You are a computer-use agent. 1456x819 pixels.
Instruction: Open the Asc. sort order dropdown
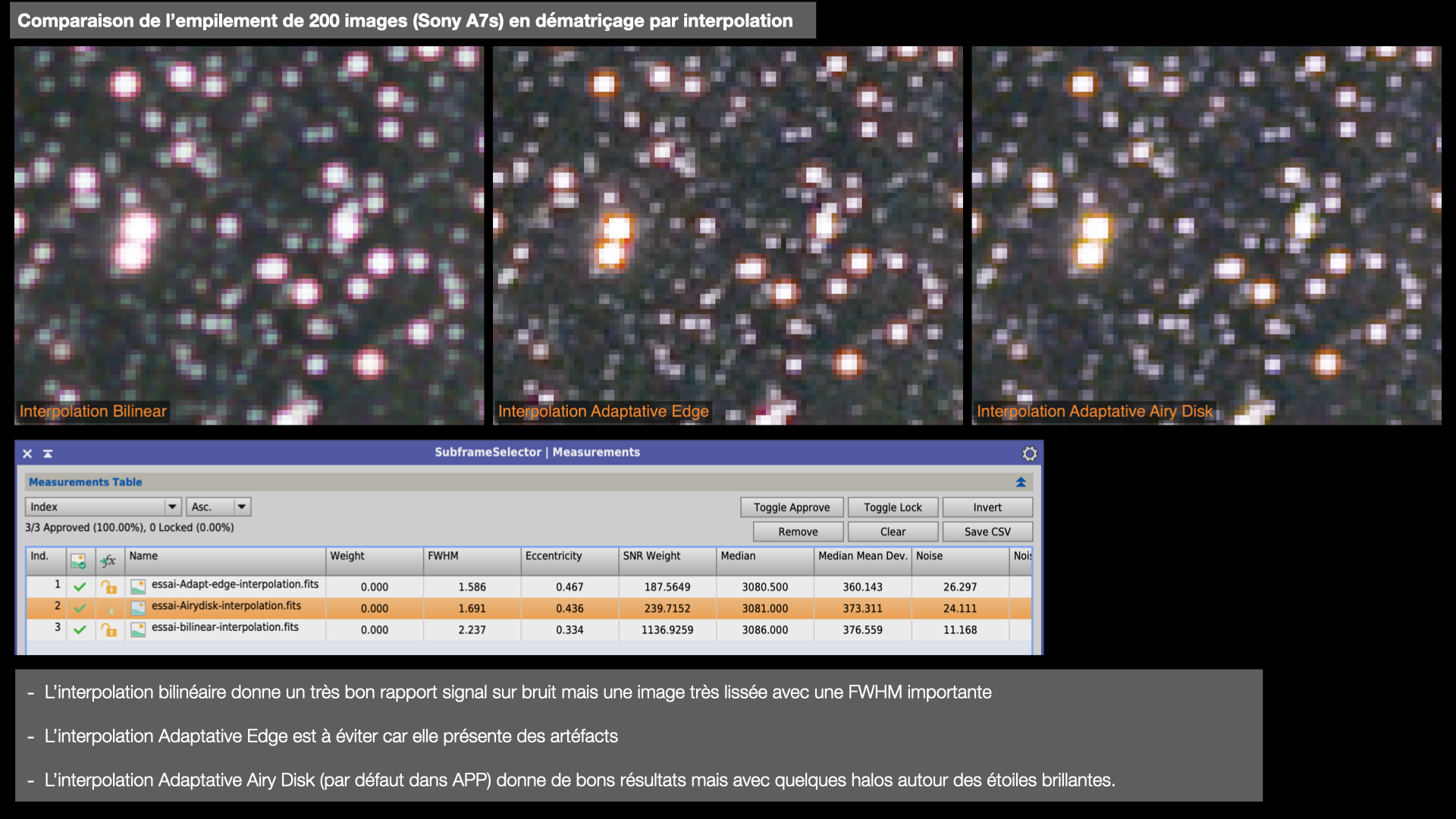tap(218, 507)
